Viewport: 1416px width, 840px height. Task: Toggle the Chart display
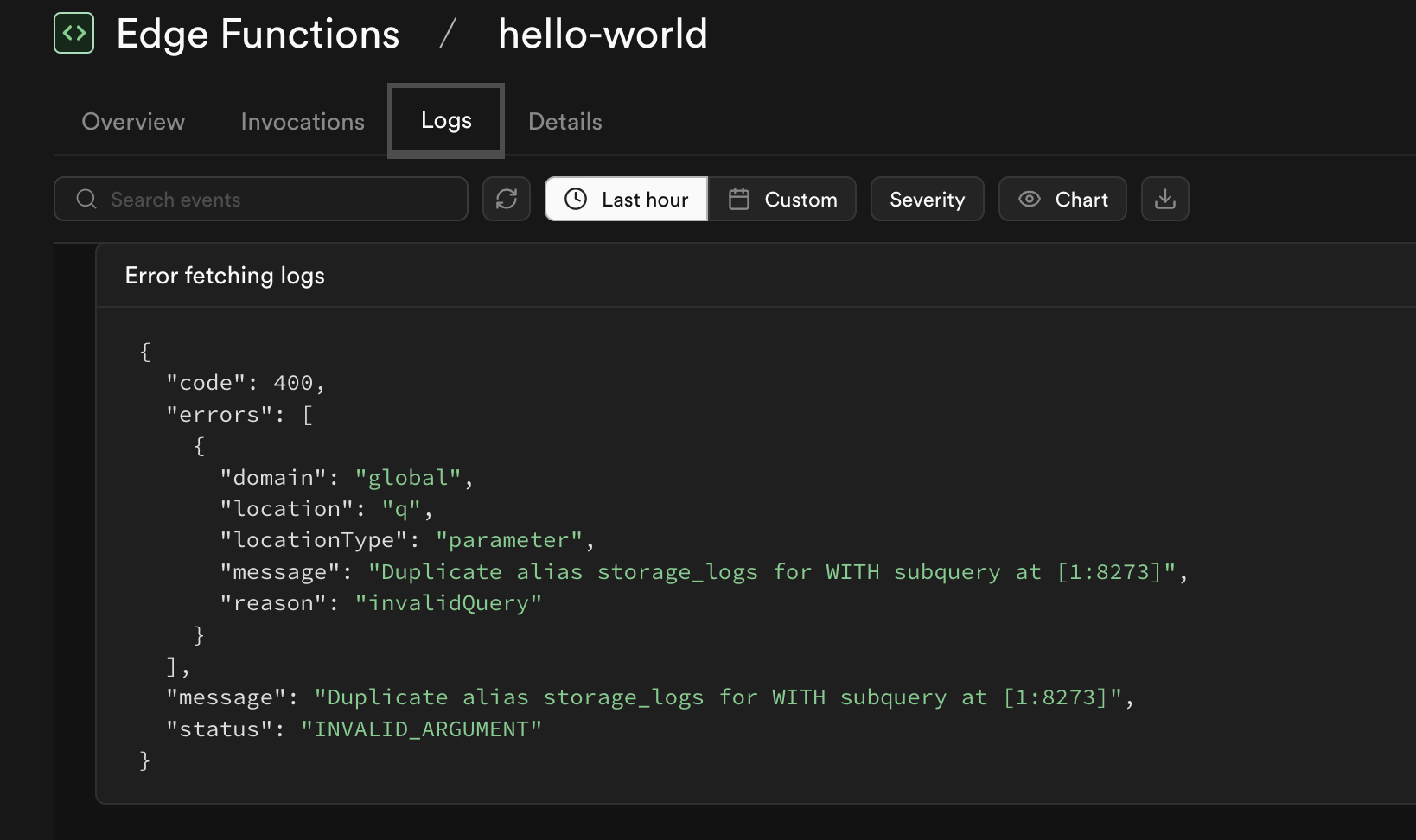(1062, 199)
